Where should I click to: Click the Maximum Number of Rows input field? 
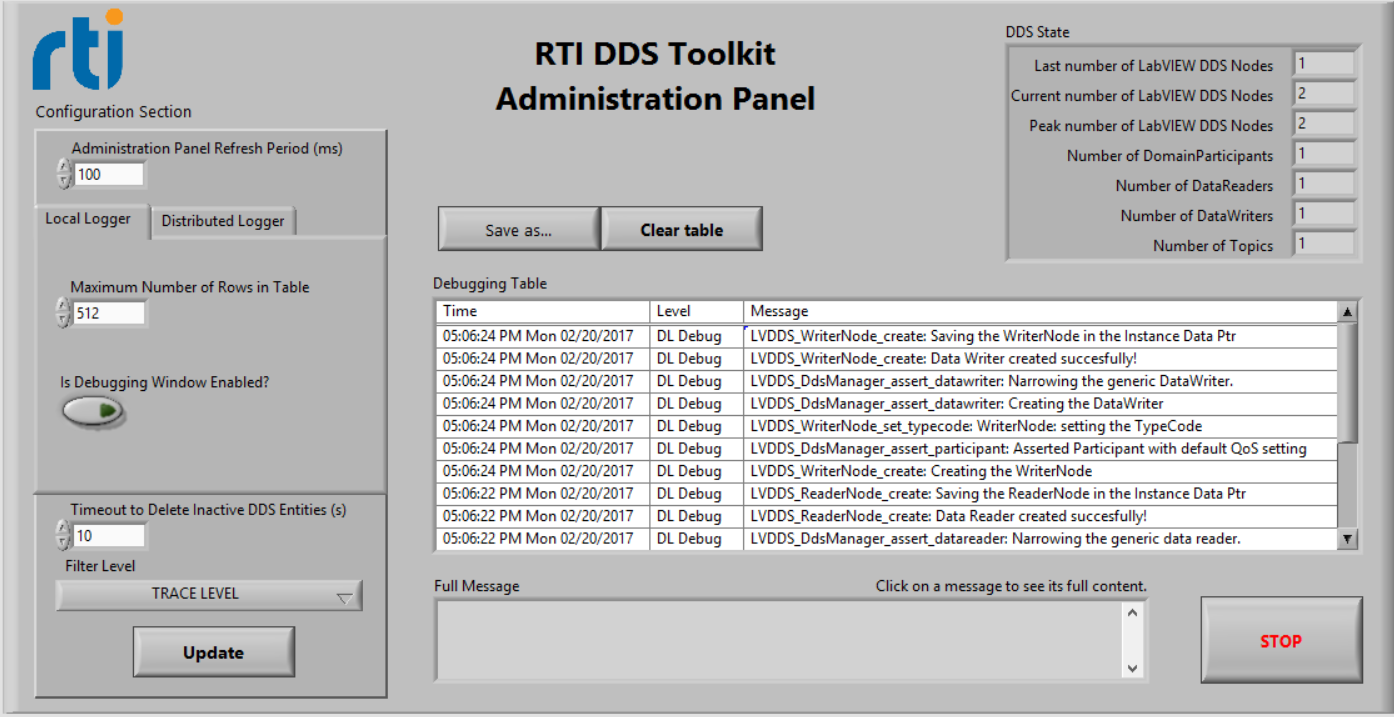110,313
